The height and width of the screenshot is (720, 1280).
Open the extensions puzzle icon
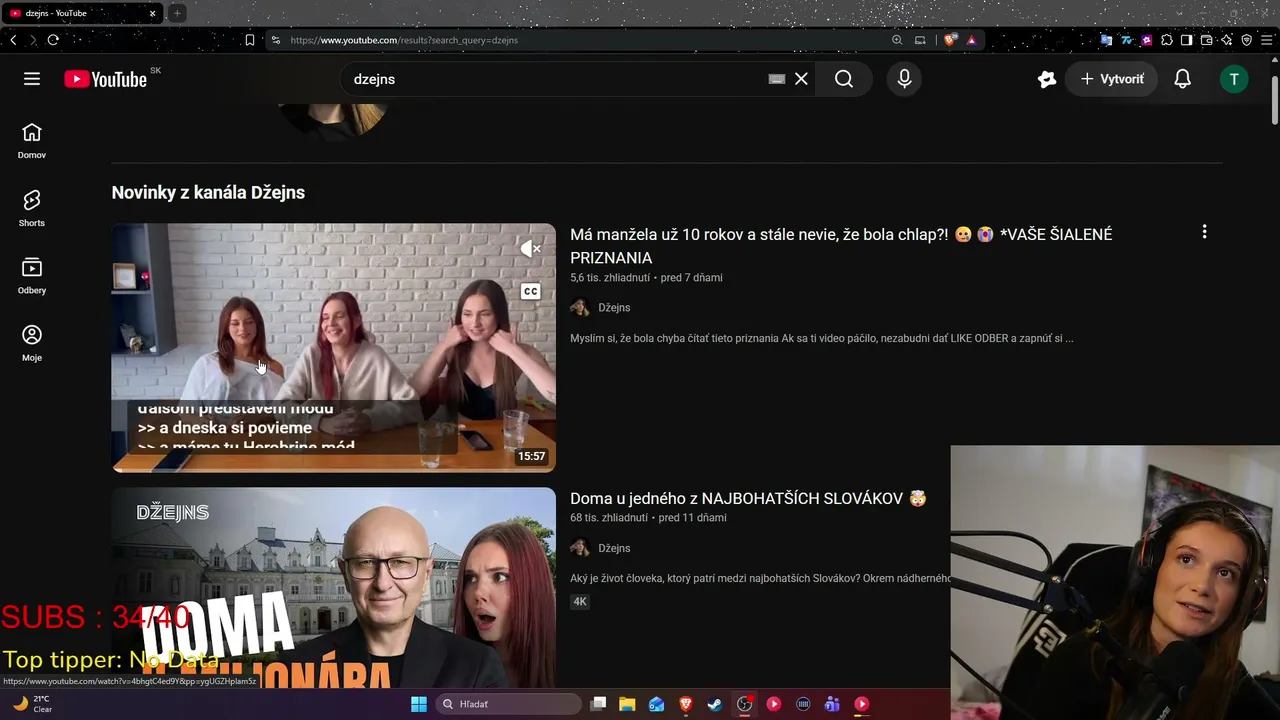1166,40
